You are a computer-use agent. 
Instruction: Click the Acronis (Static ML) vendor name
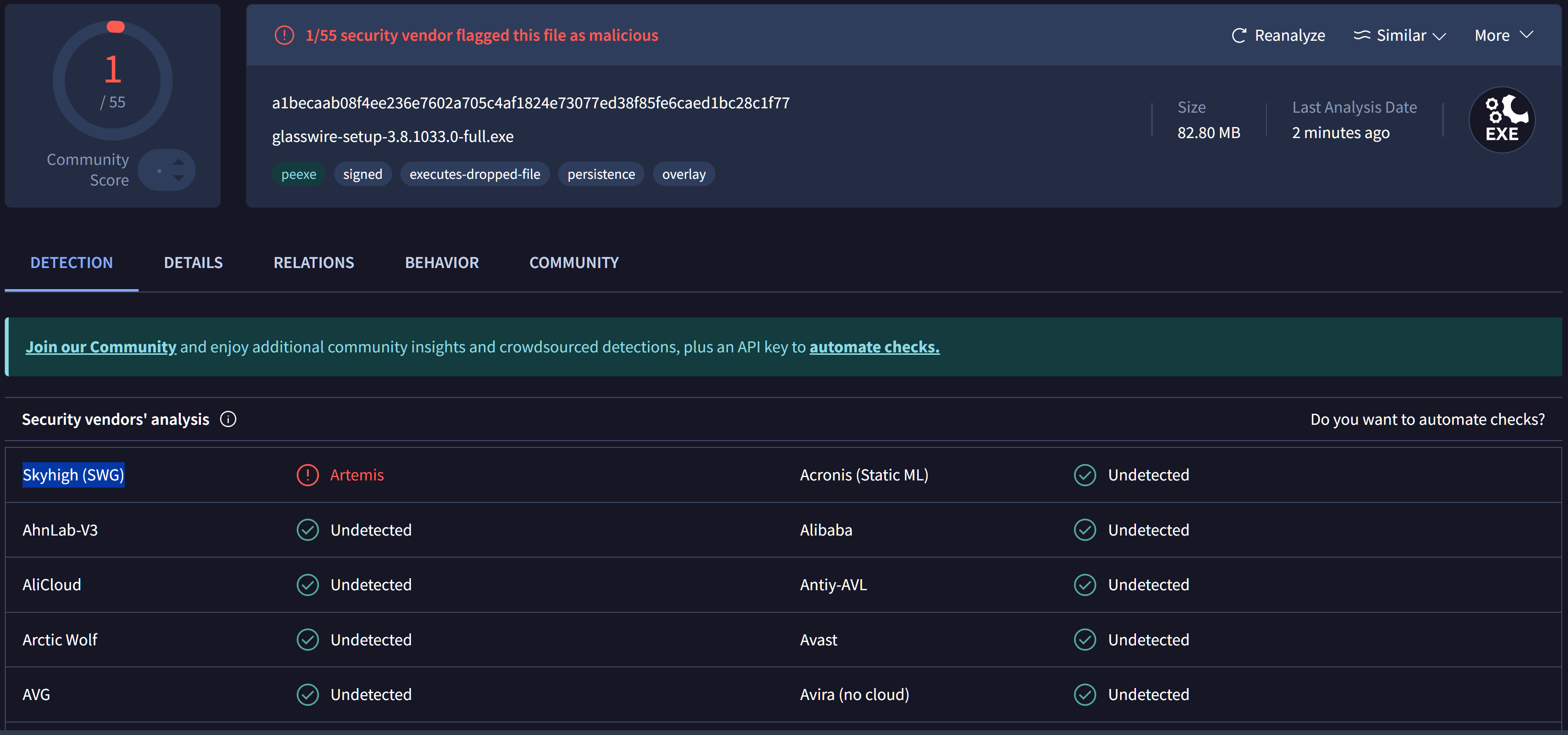click(864, 475)
